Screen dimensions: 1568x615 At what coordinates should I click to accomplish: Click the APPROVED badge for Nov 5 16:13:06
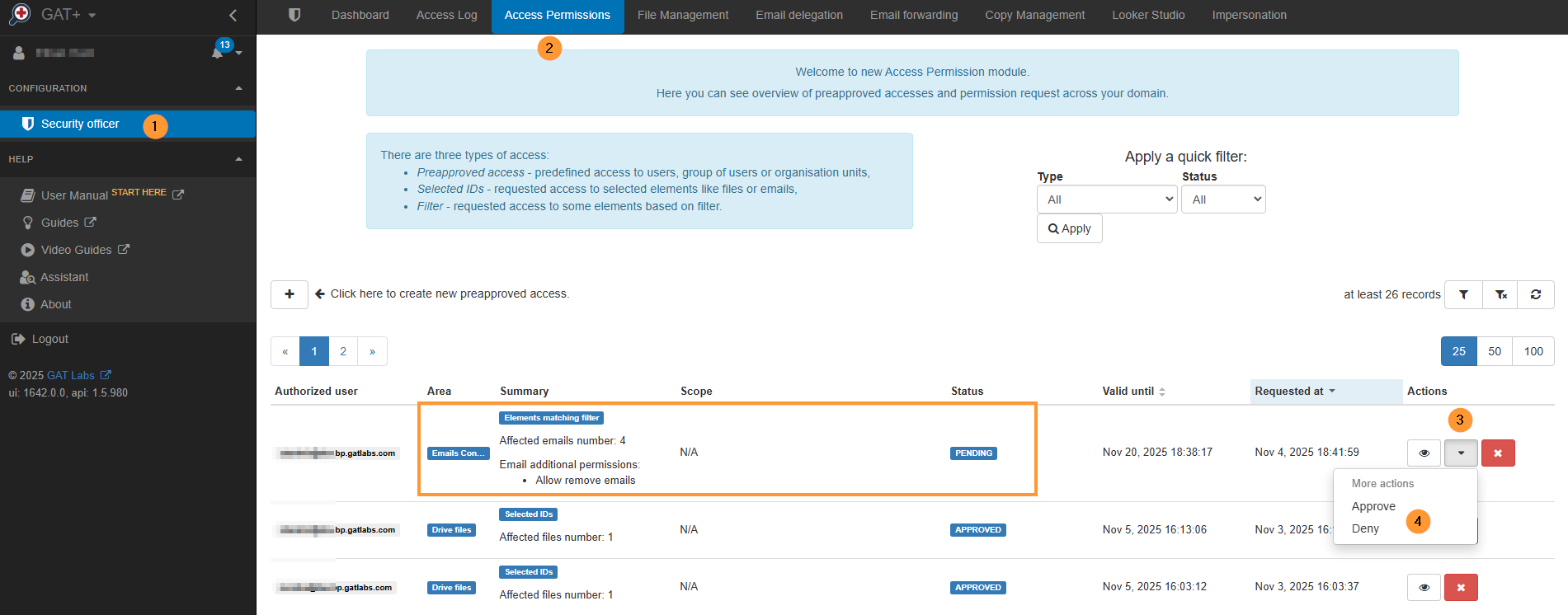(x=978, y=530)
